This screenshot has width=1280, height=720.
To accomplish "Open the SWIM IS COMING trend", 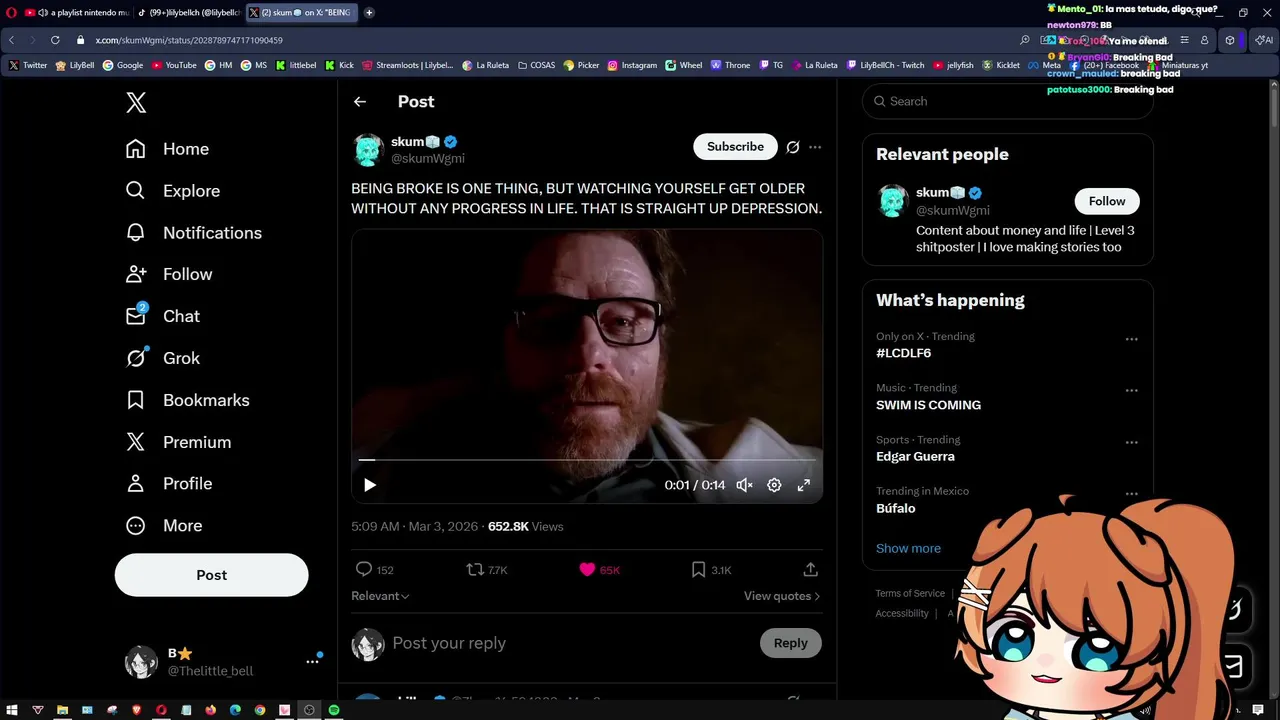I will (x=928, y=405).
